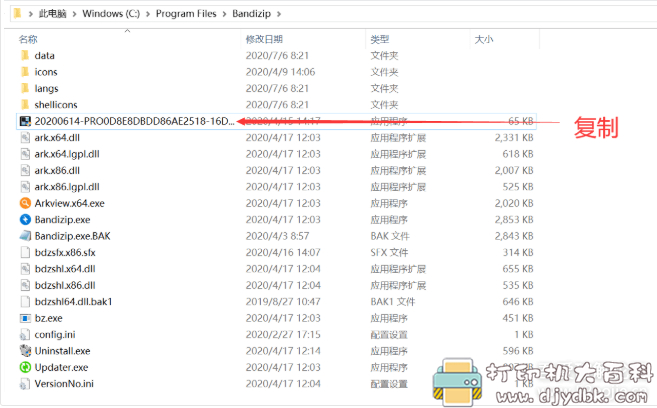Sort by 名称 column header

(x=28, y=39)
